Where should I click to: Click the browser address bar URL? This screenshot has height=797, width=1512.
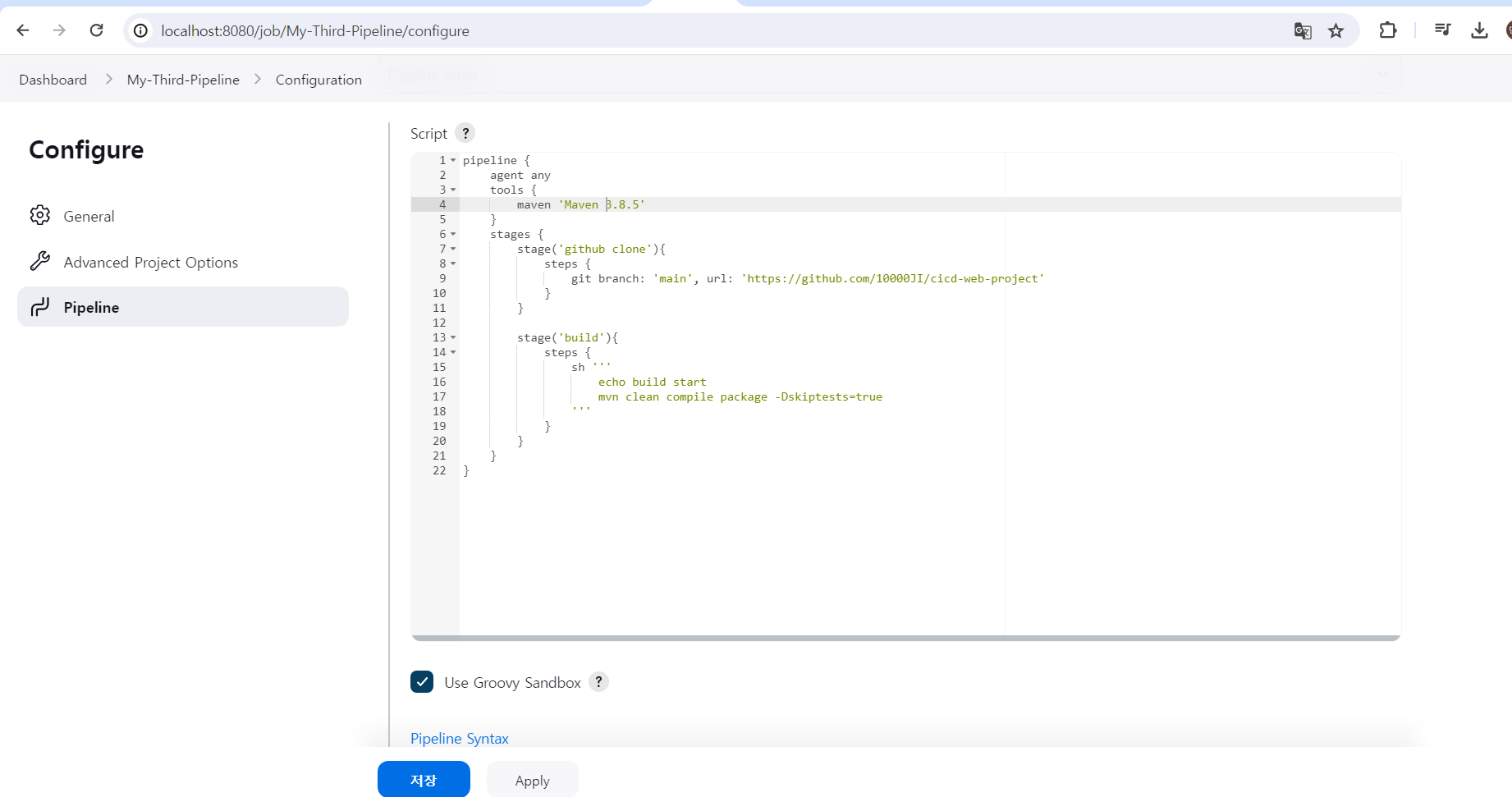pos(315,30)
